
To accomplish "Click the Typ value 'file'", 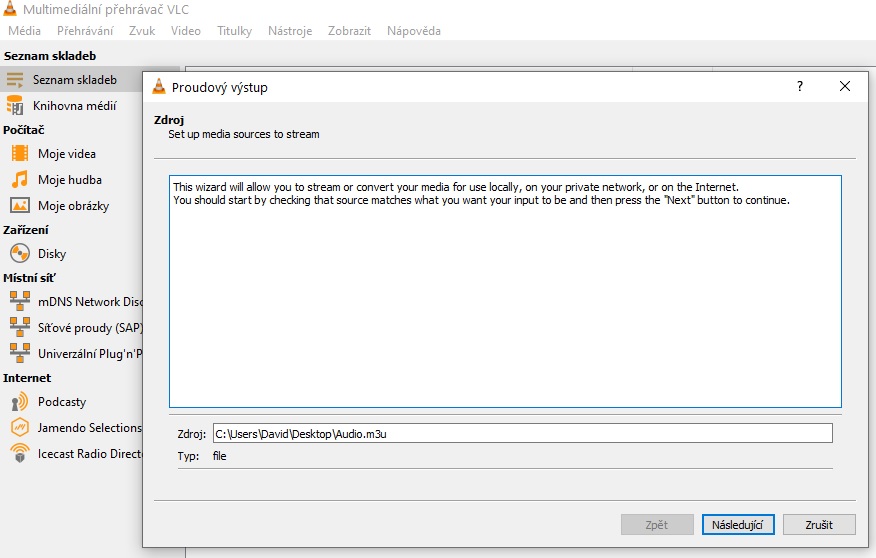I will pos(220,456).
